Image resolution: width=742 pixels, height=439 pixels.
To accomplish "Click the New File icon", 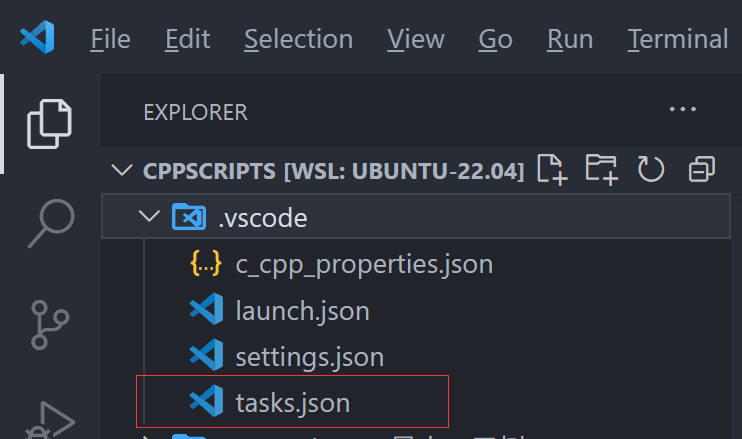I will pos(552,169).
